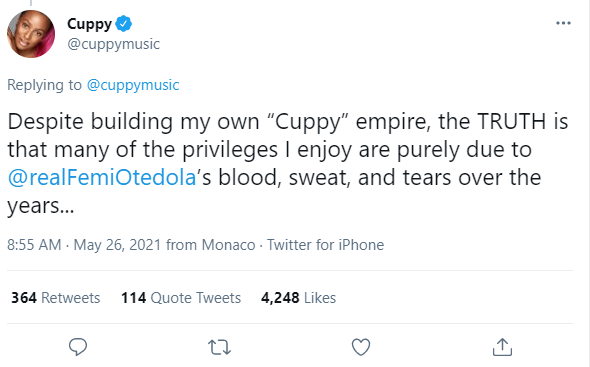
Task: Click the tweet body text
Action: (288, 163)
